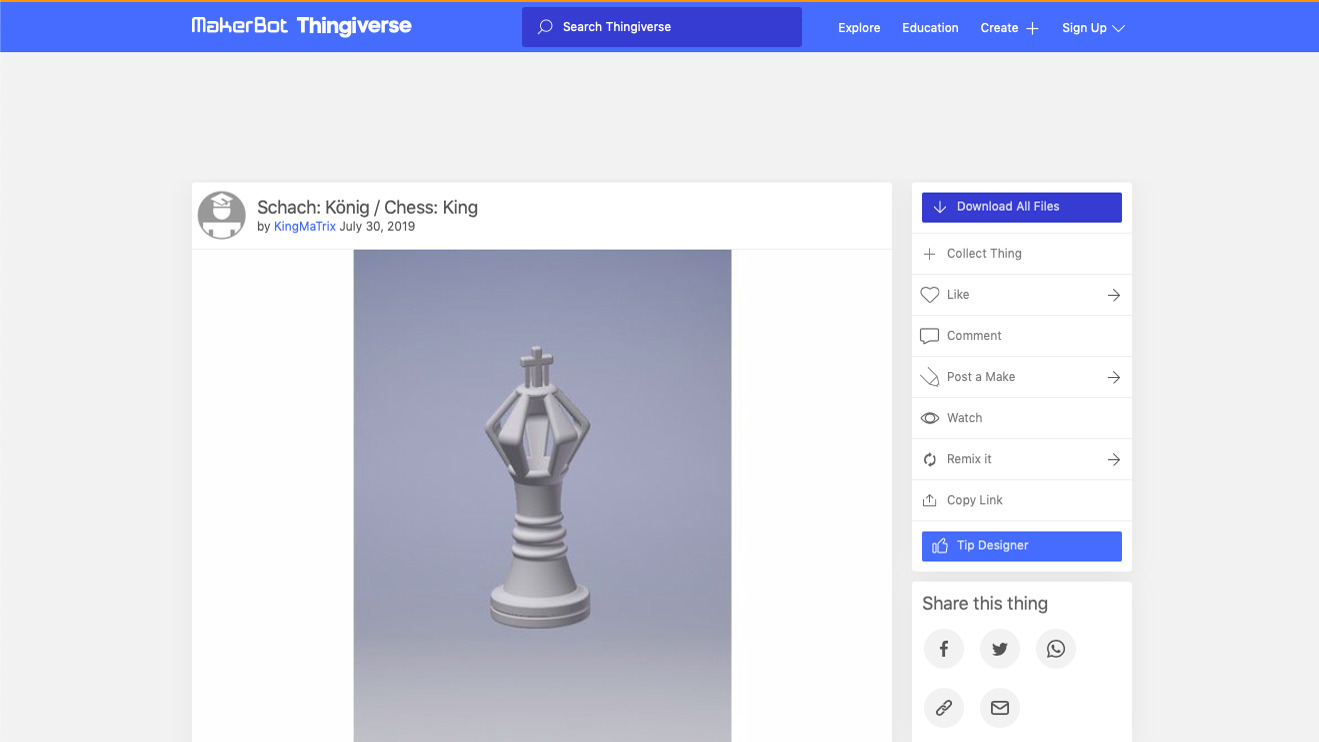Image resolution: width=1319 pixels, height=742 pixels.
Task: Click the speech bubble Comment icon
Action: [929, 336]
